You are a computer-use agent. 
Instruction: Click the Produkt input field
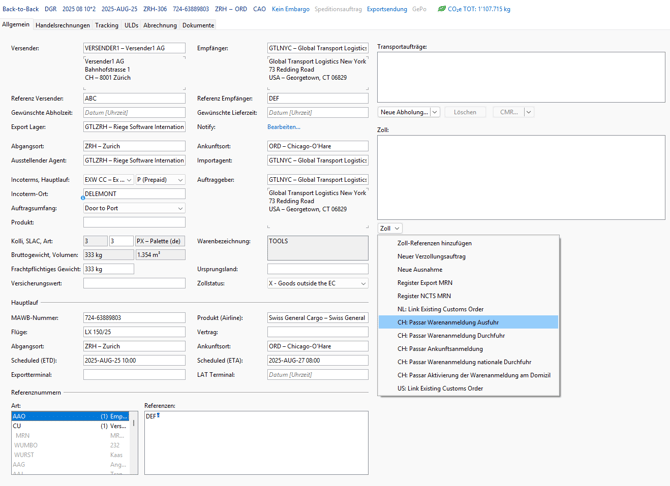134,222
